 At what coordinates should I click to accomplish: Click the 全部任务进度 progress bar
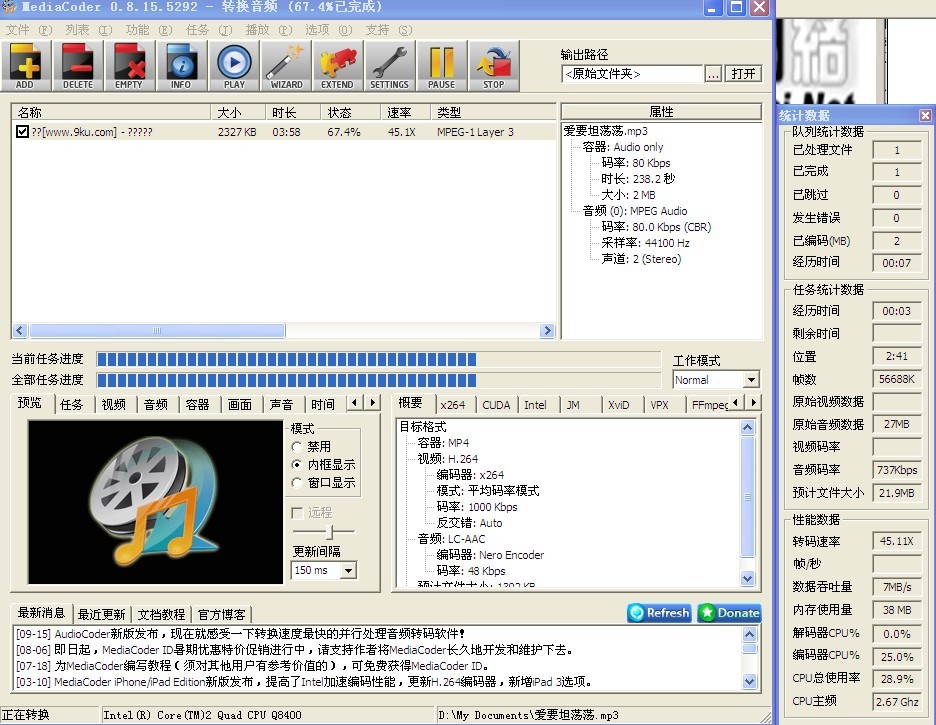tap(378, 380)
